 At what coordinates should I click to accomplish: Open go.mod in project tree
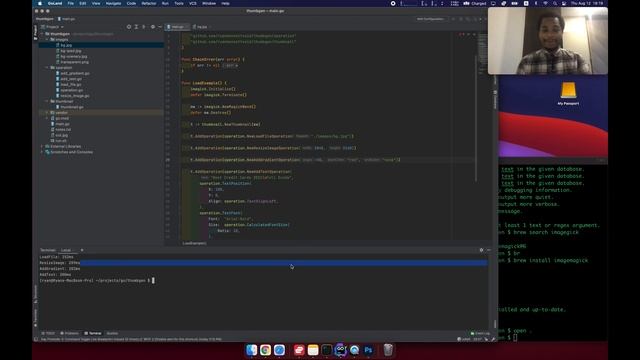60,118
